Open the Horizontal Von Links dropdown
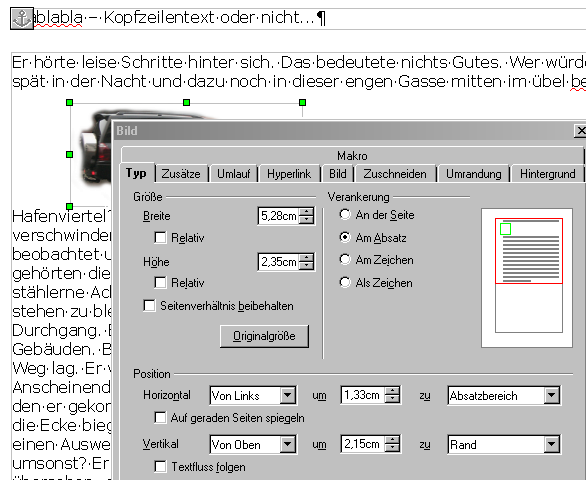This screenshot has height=480, width=586. 288,395
